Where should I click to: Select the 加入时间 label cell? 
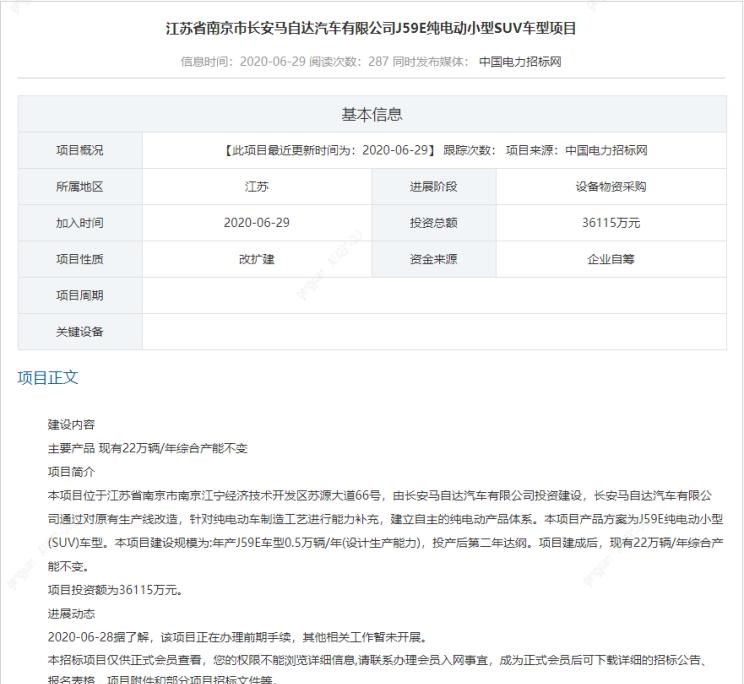tap(80, 223)
